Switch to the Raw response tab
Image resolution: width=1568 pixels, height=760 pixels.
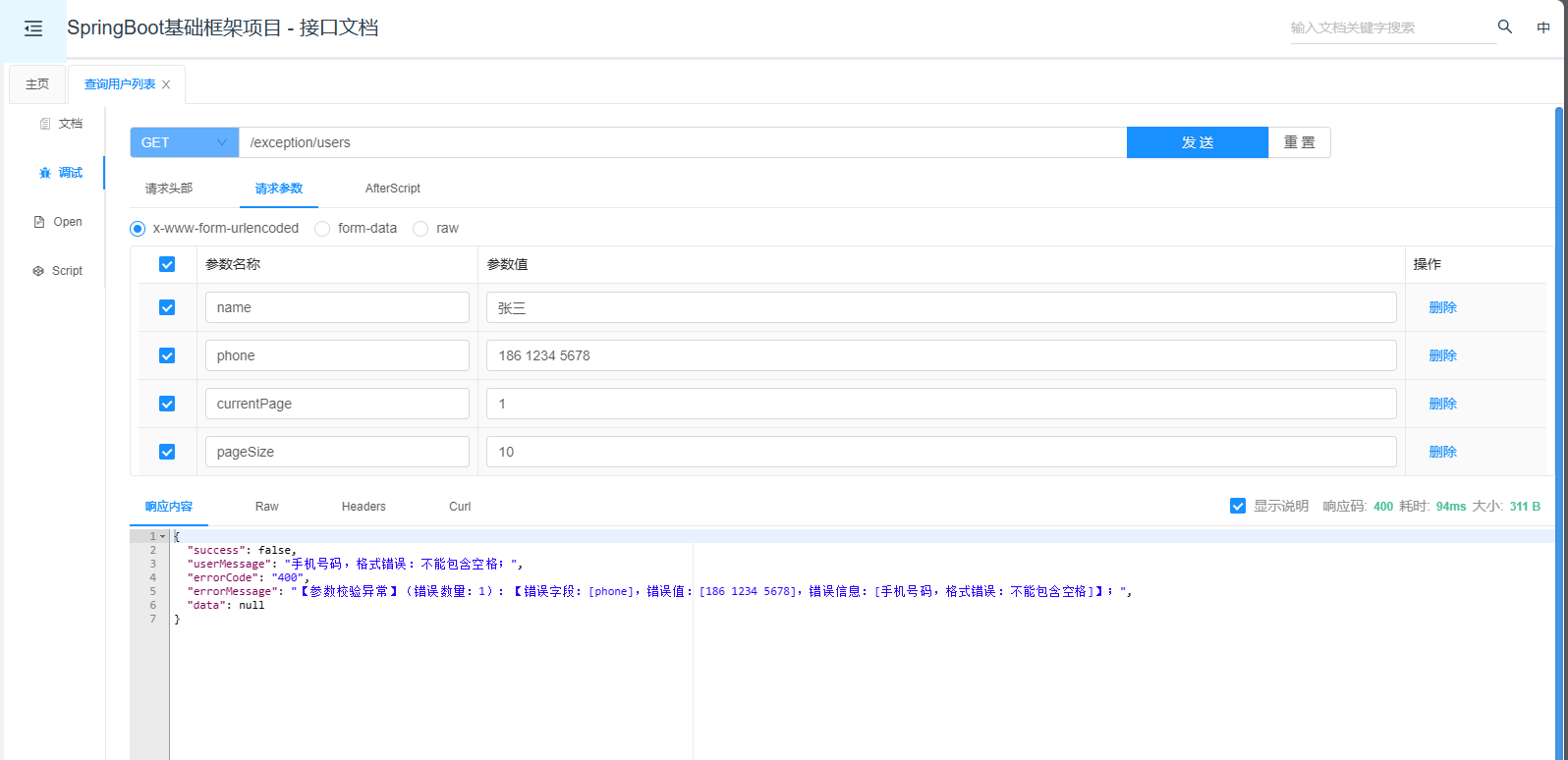(267, 507)
